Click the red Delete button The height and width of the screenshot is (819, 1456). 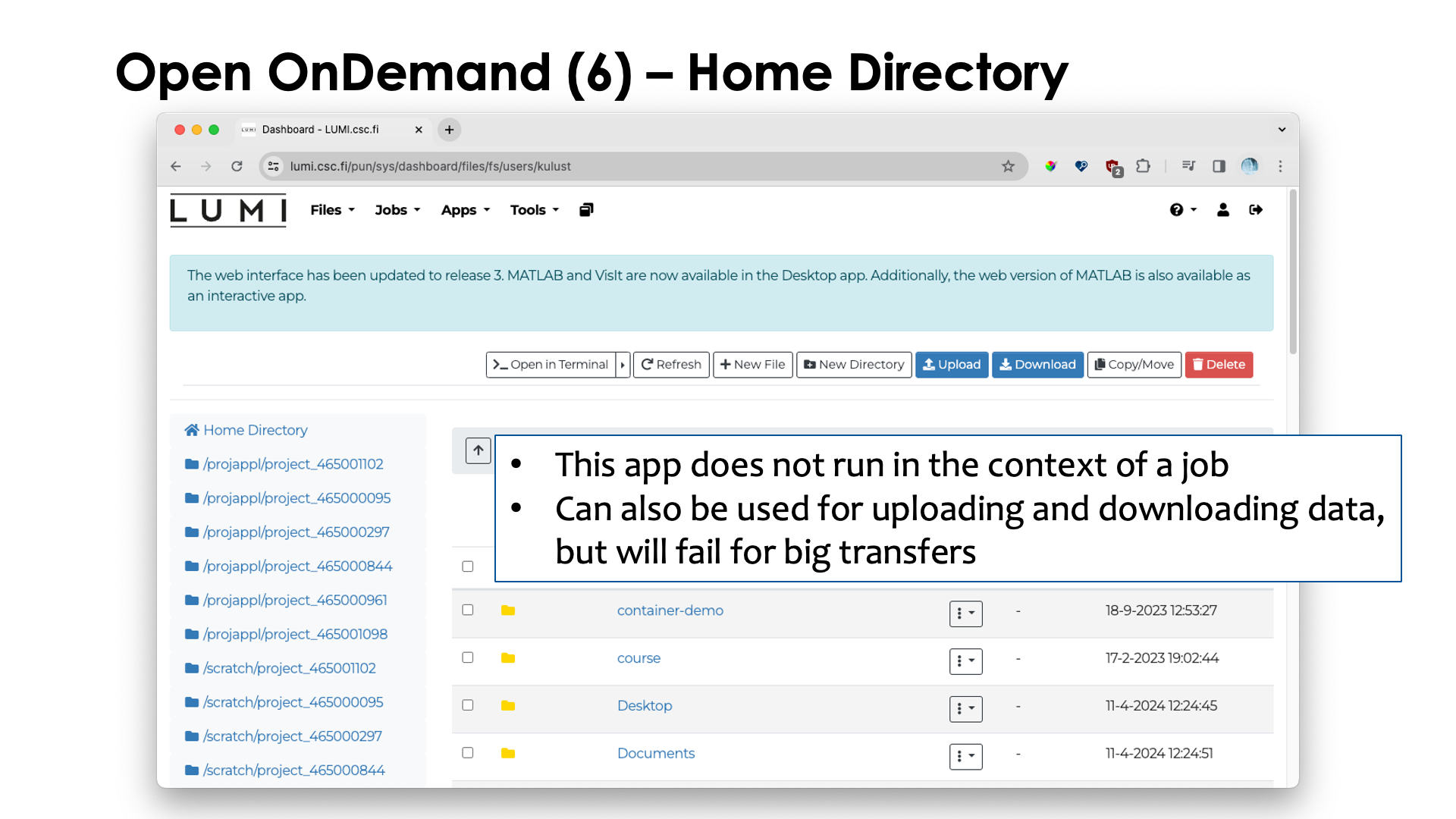[x=1219, y=365]
